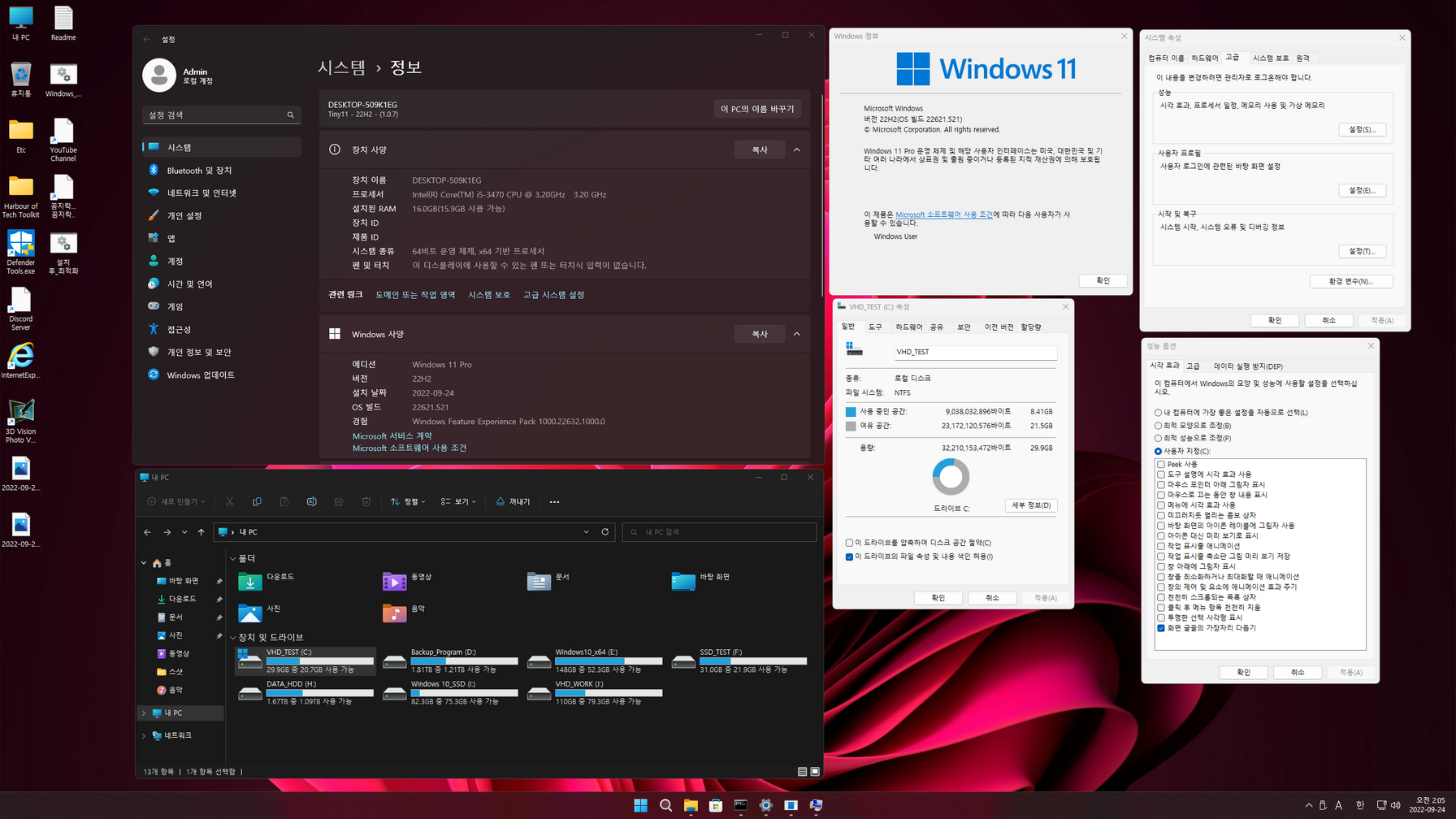Open the address bar history dropdown

point(586,532)
